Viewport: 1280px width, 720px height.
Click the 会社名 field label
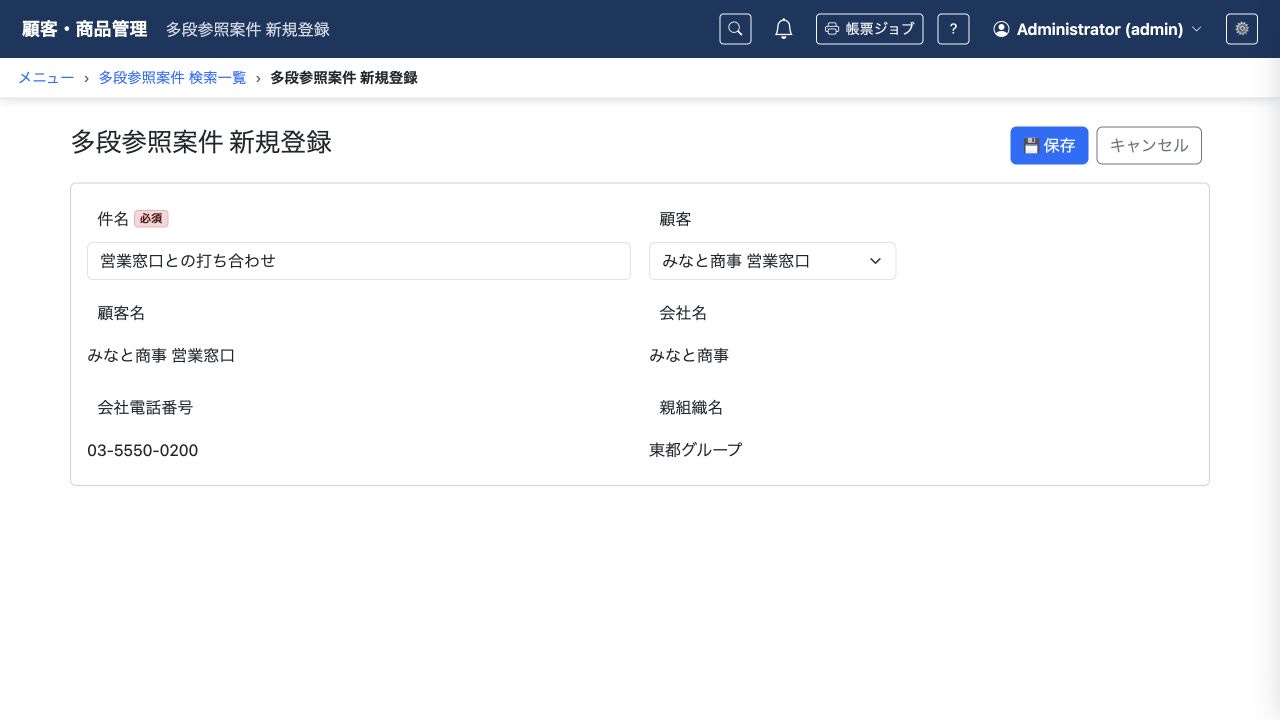[683, 313]
